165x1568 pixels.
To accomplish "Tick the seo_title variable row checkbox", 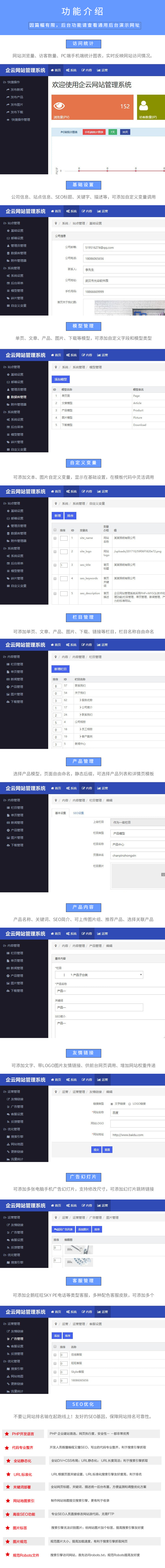I will pos(55,565).
